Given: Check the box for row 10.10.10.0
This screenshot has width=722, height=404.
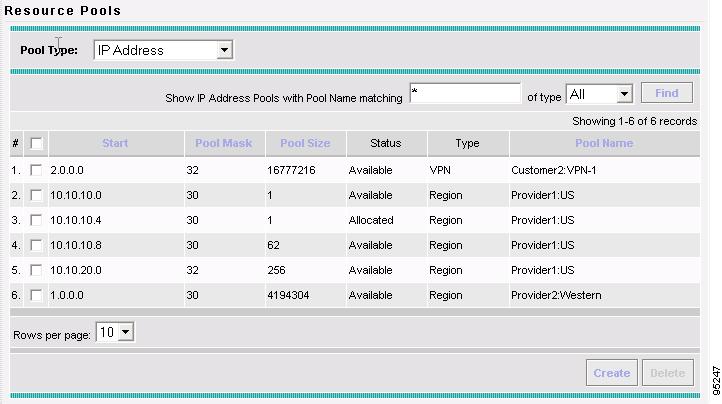Looking at the screenshot, I should 36,195.
